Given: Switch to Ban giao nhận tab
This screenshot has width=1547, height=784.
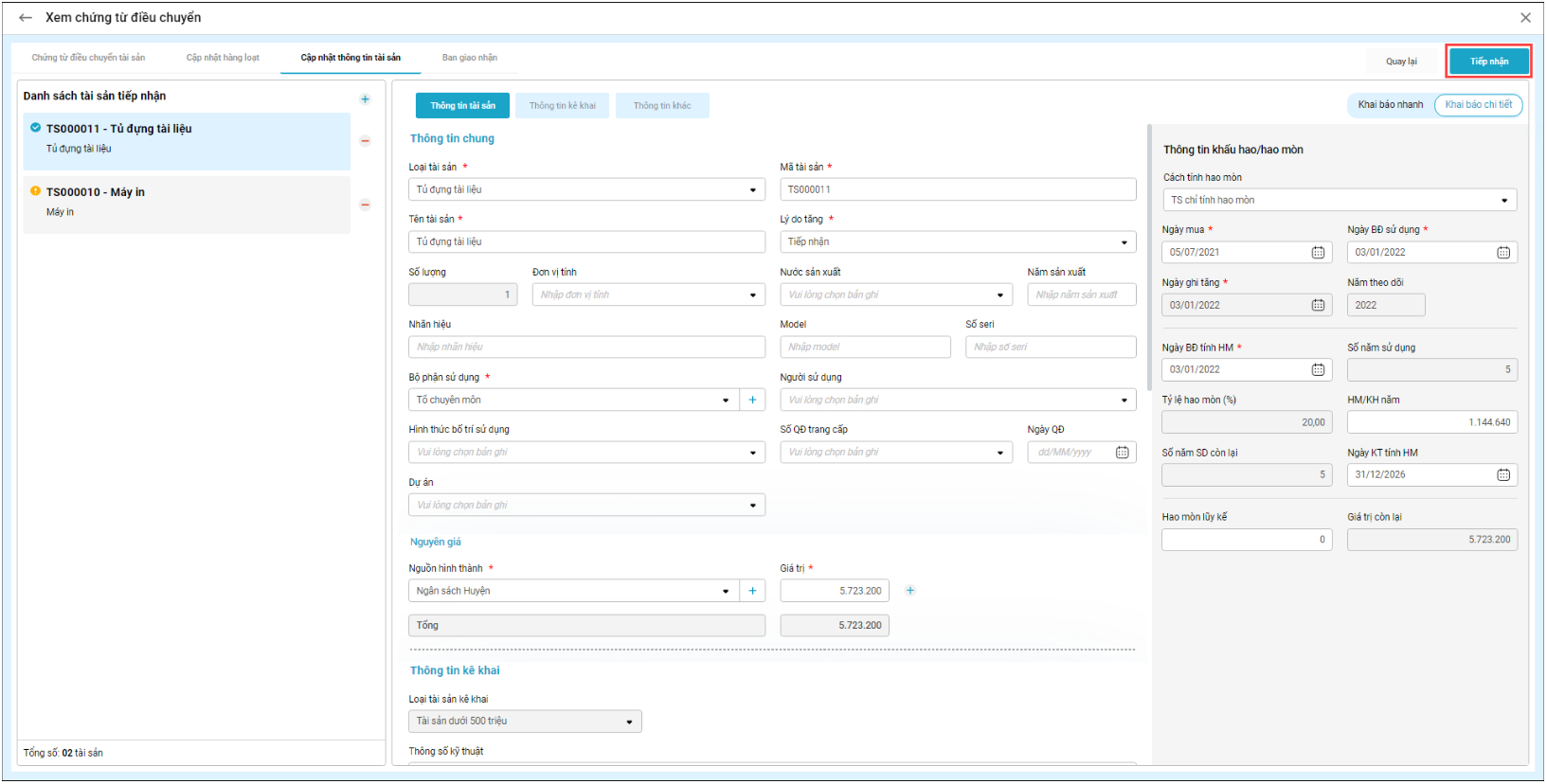Looking at the screenshot, I should (x=469, y=58).
